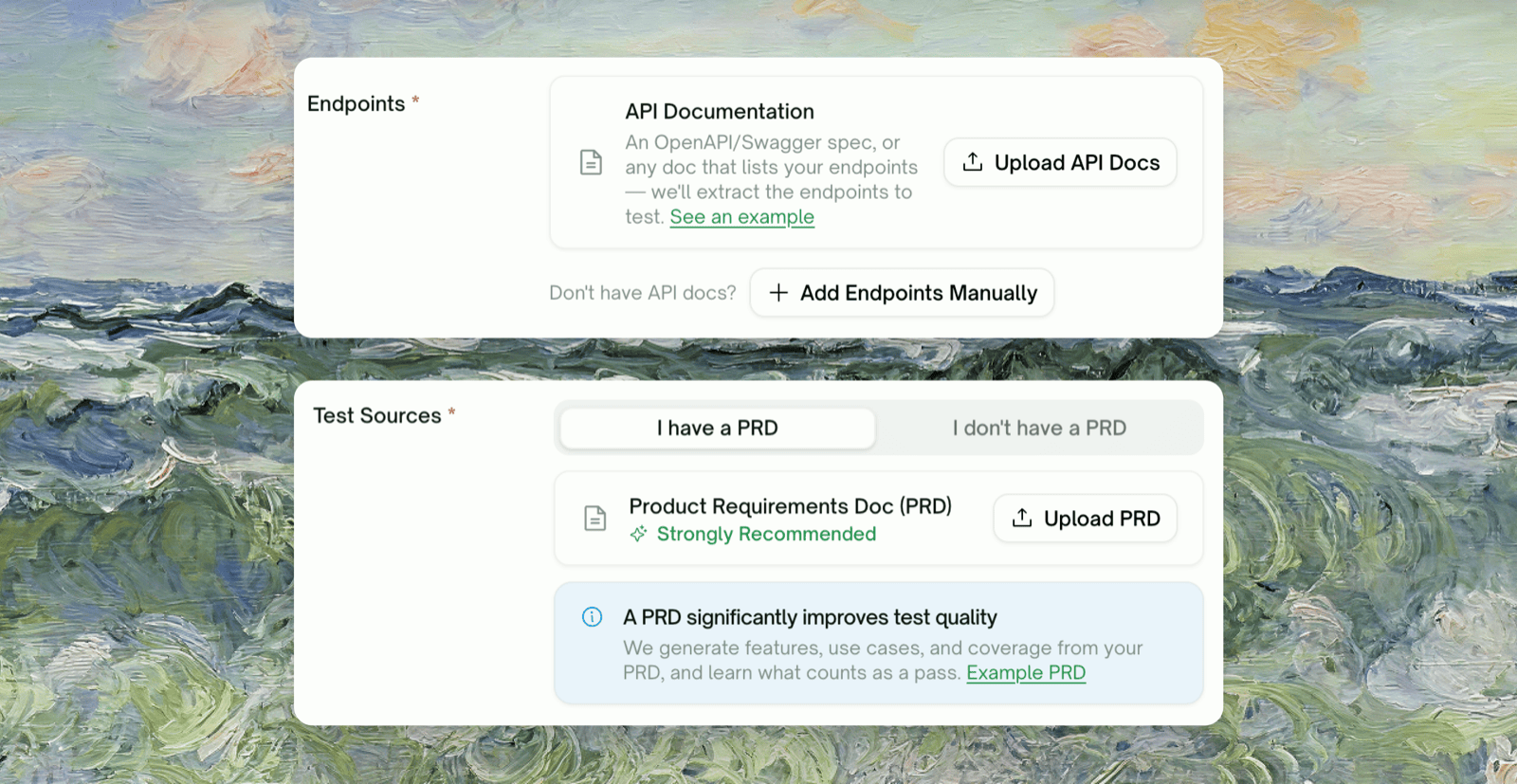Click Add Endpoints Manually button
The width and height of the screenshot is (1517, 784).
click(902, 293)
